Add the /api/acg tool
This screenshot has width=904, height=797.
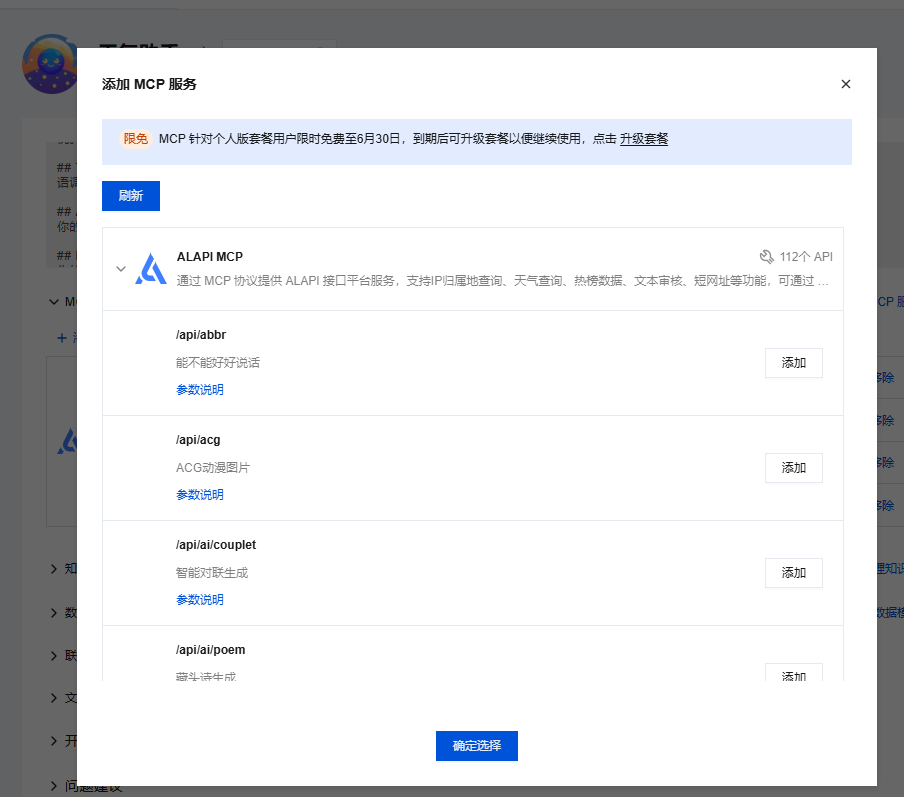[793, 468]
